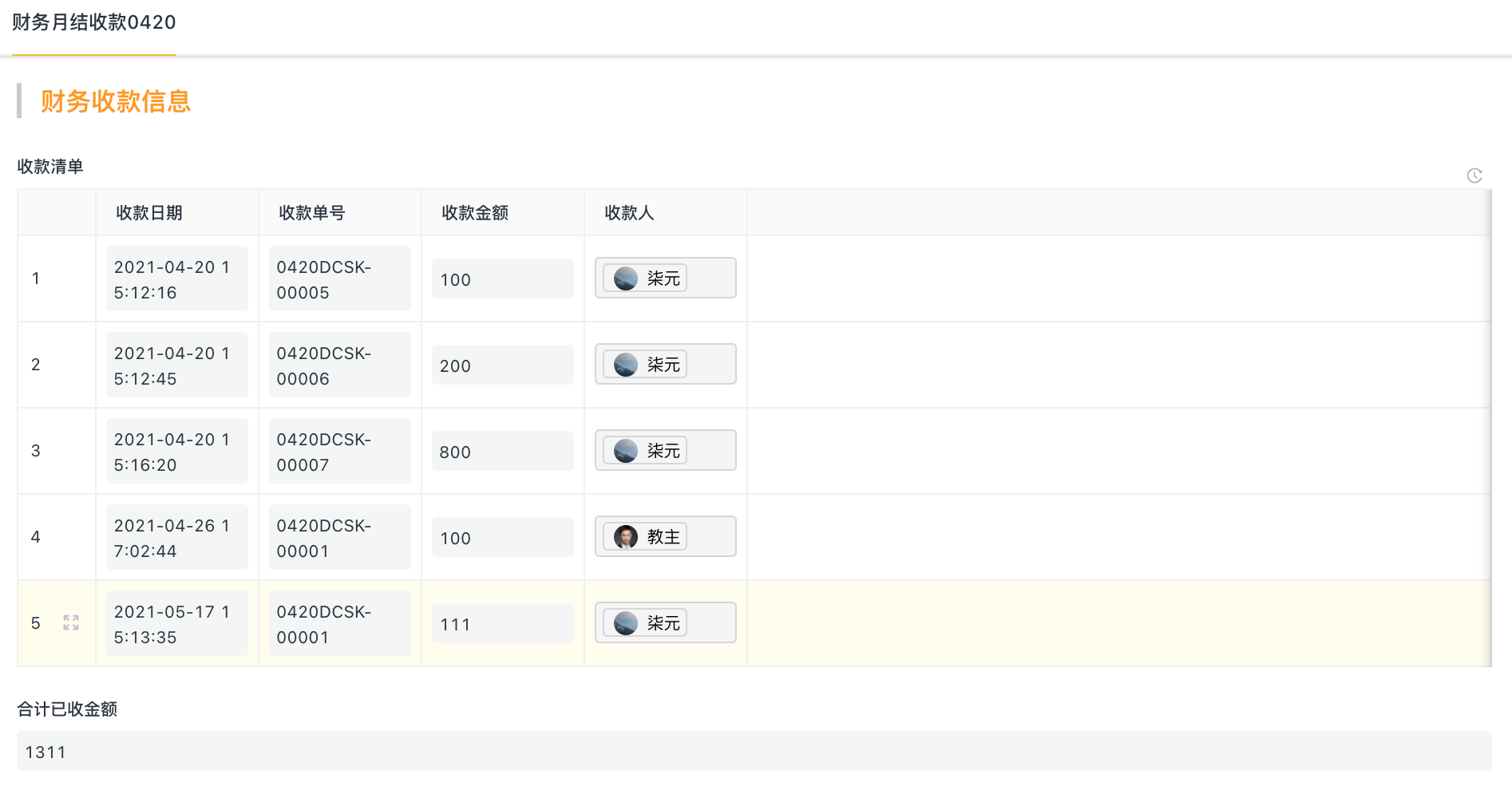Click the 合计已收金额 field showing 1311
Image resolution: width=1512 pixels, height=790 pixels.
[x=754, y=751]
